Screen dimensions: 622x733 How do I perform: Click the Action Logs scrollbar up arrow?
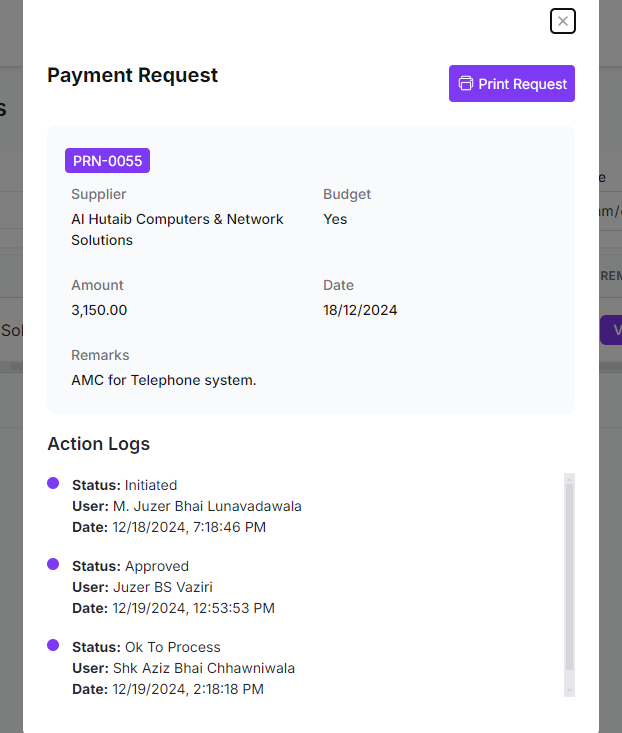[569, 479]
